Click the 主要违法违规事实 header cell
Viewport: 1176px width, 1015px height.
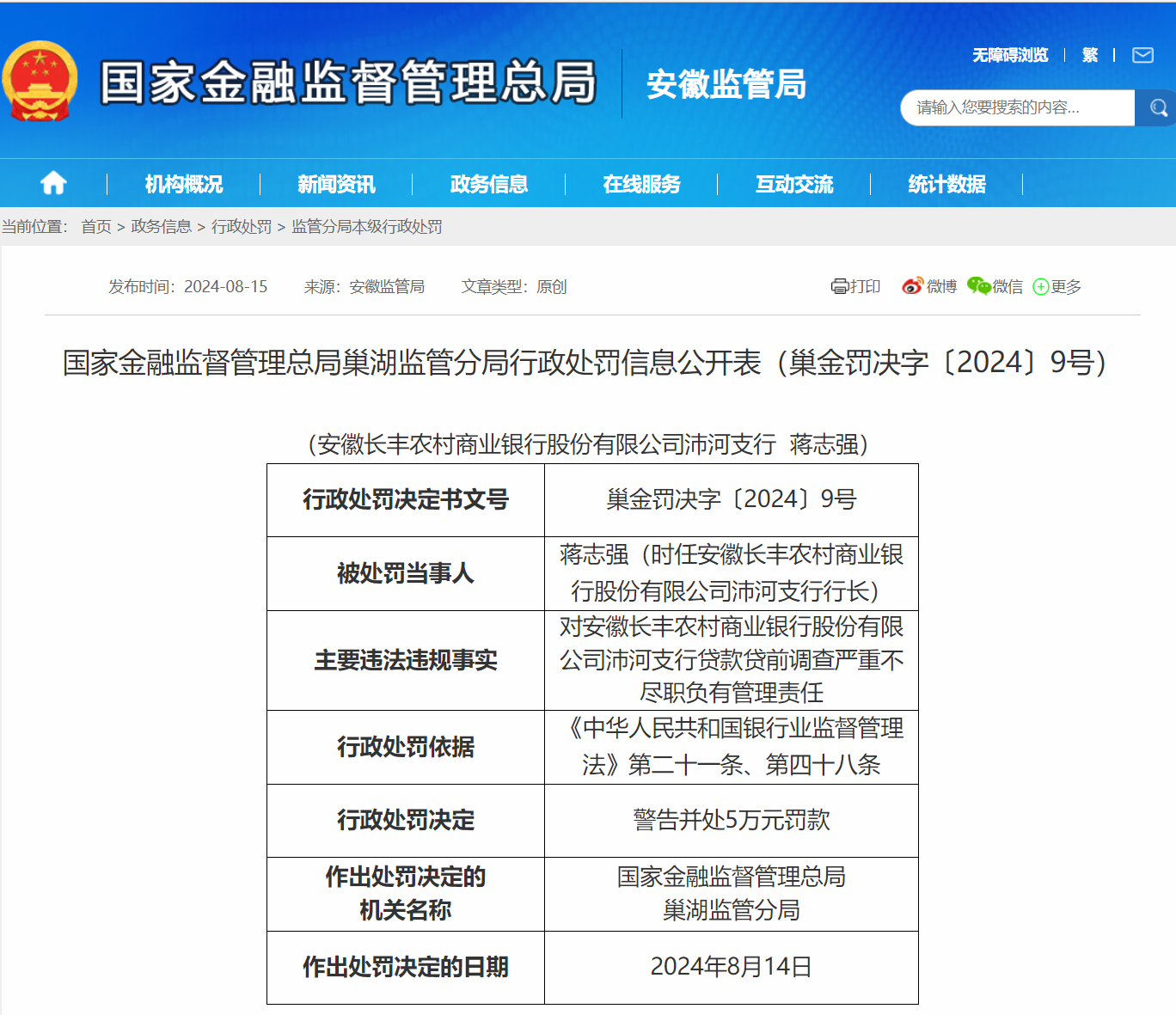(406, 661)
